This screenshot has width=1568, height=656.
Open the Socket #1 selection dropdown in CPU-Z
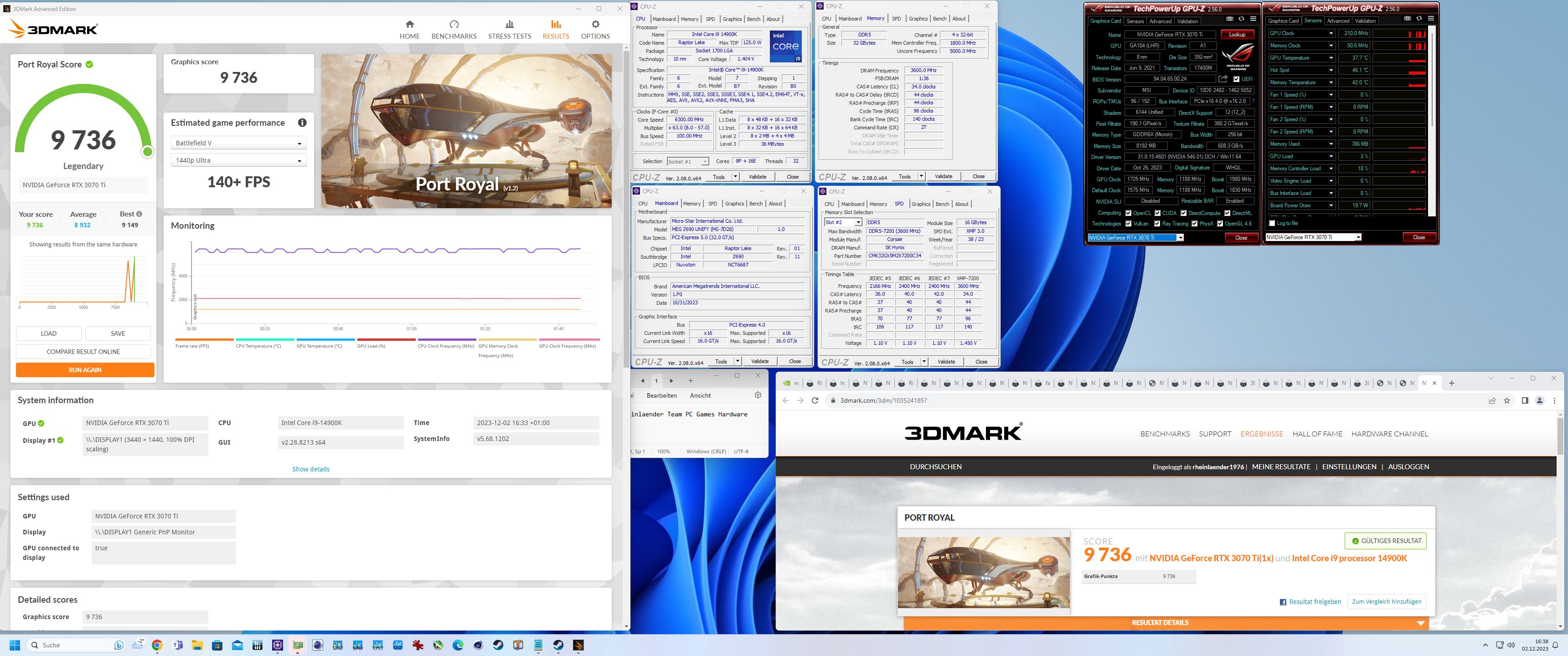point(688,161)
